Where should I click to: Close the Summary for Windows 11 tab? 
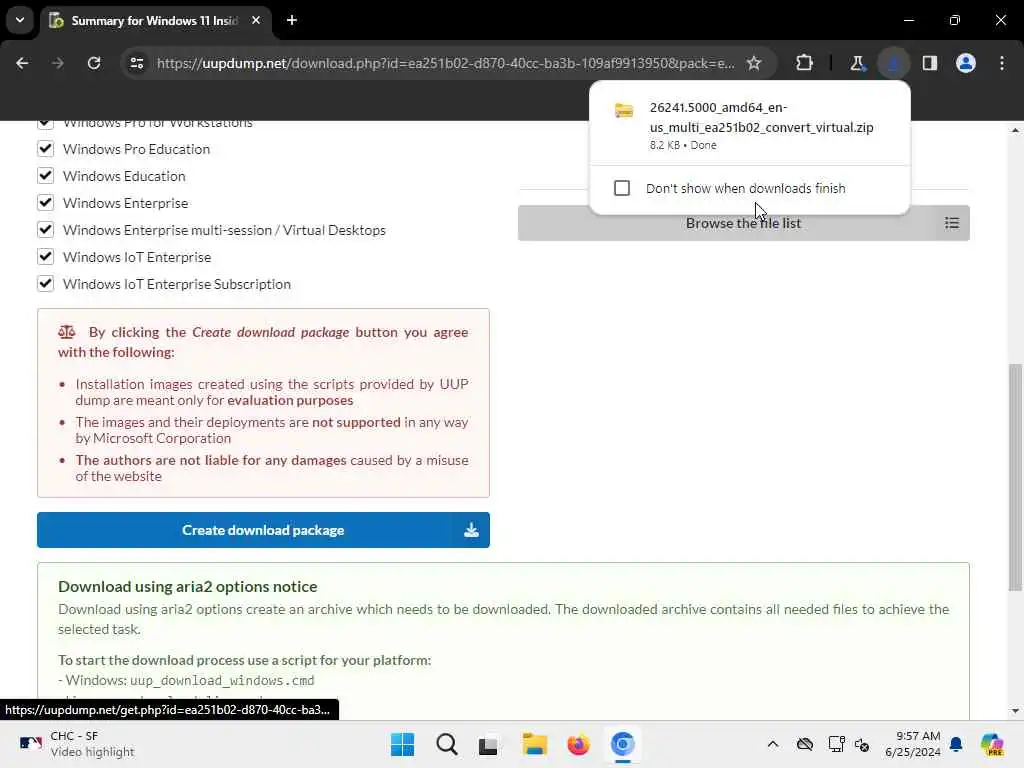pyautogui.click(x=256, y=20)
